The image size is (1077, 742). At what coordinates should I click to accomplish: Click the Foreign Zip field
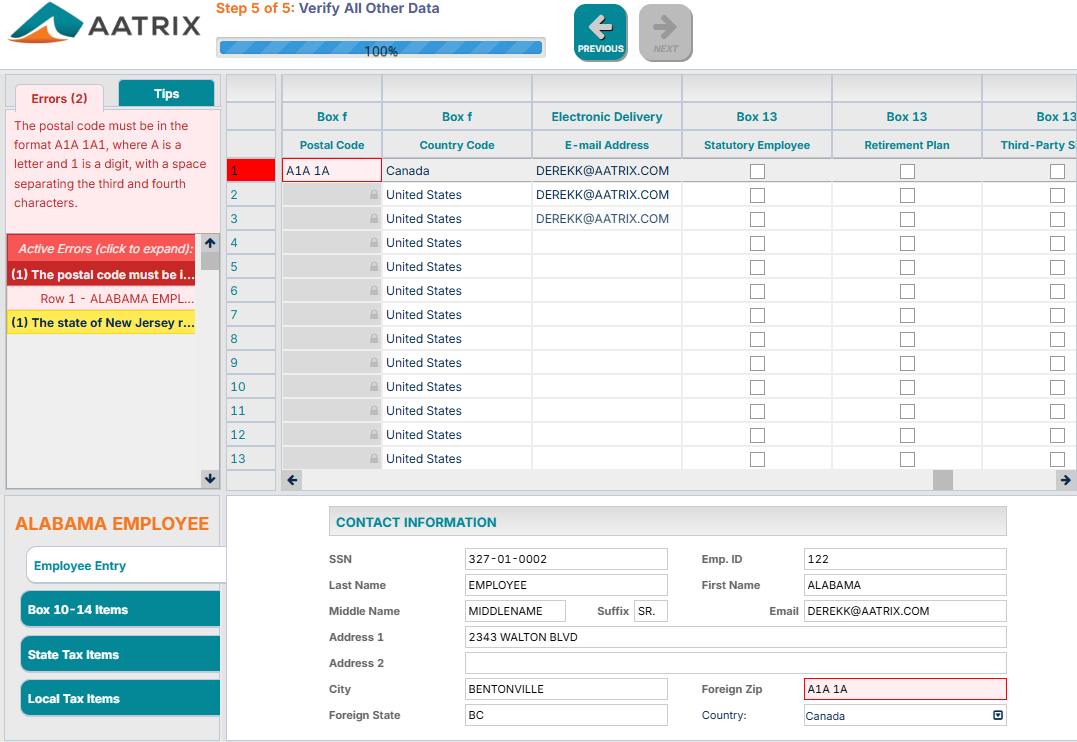(905, 689)
